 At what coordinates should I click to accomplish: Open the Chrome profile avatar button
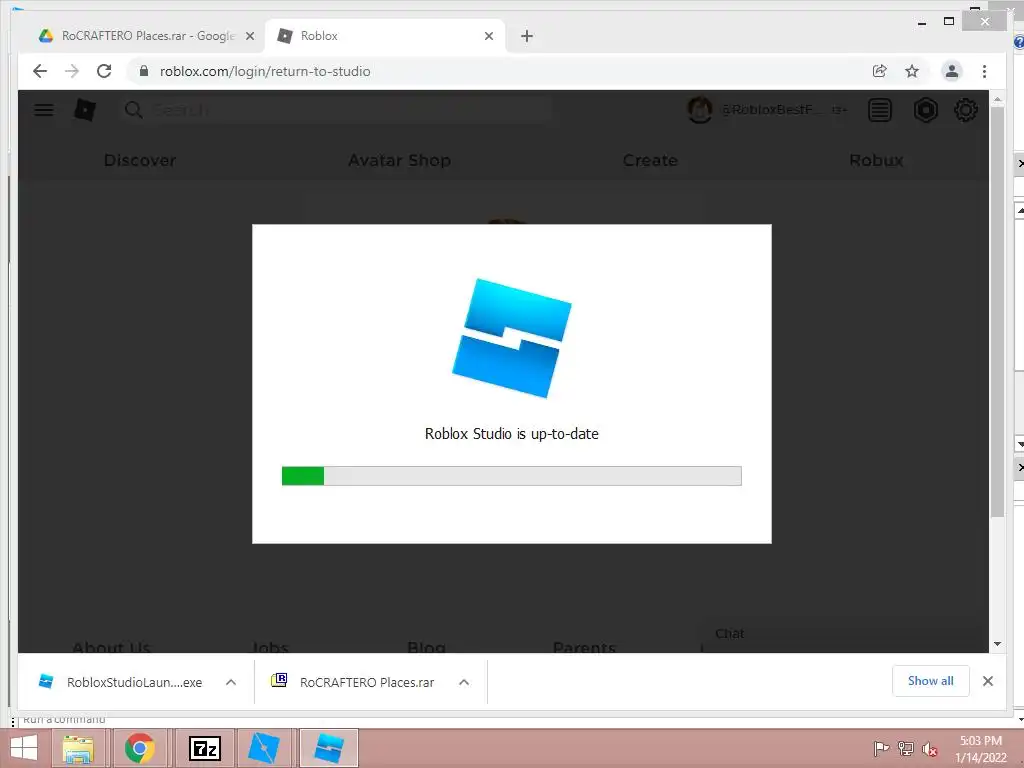[x=952, y=71]
